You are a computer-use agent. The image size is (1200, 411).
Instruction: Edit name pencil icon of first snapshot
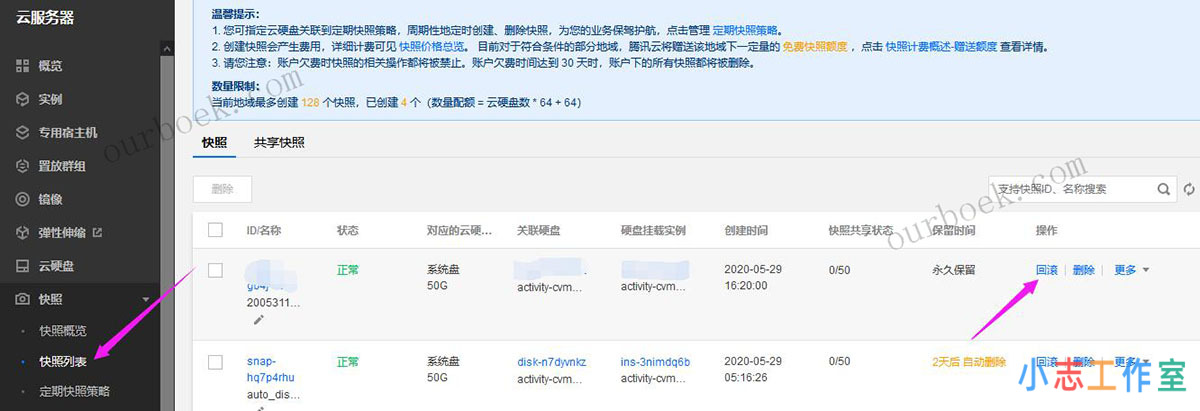click(259, 319)
